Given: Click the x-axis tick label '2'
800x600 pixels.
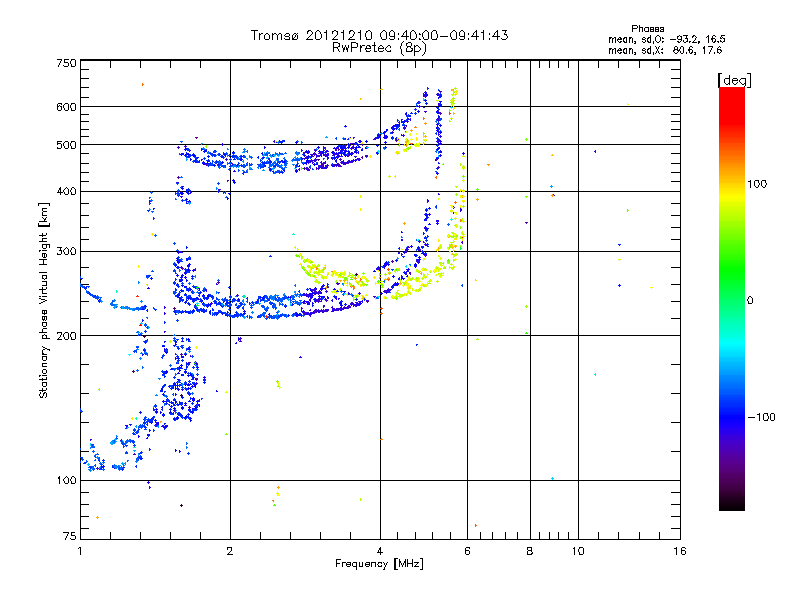Looking at the screenshot, I should point(230,551).
